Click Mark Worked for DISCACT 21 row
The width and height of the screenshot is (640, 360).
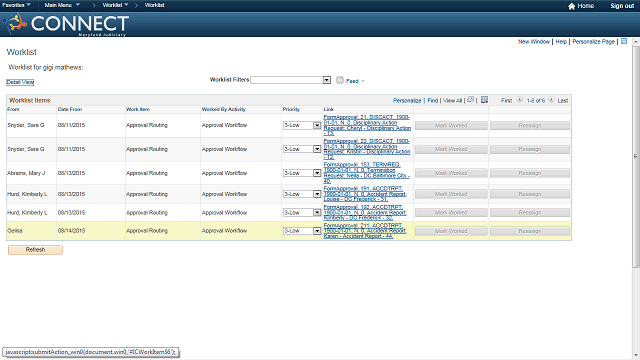click(x=451, y=126)
